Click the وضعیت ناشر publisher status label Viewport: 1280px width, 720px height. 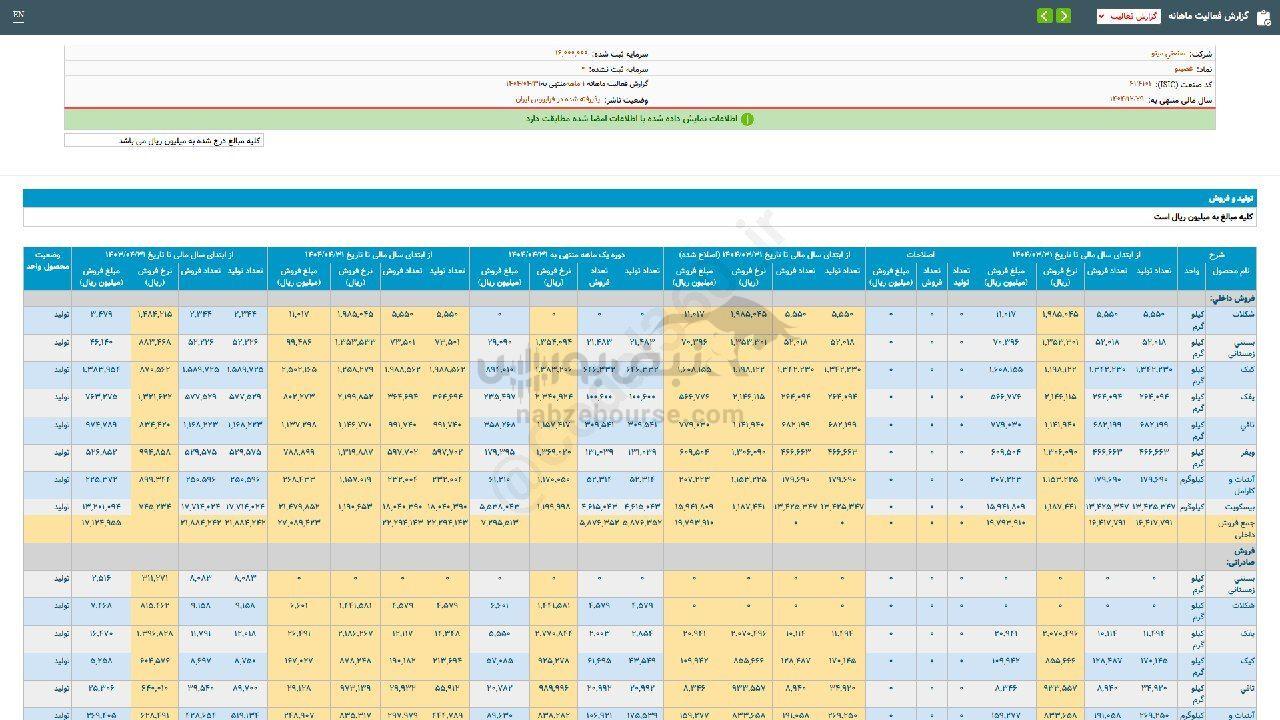(625, 100)
